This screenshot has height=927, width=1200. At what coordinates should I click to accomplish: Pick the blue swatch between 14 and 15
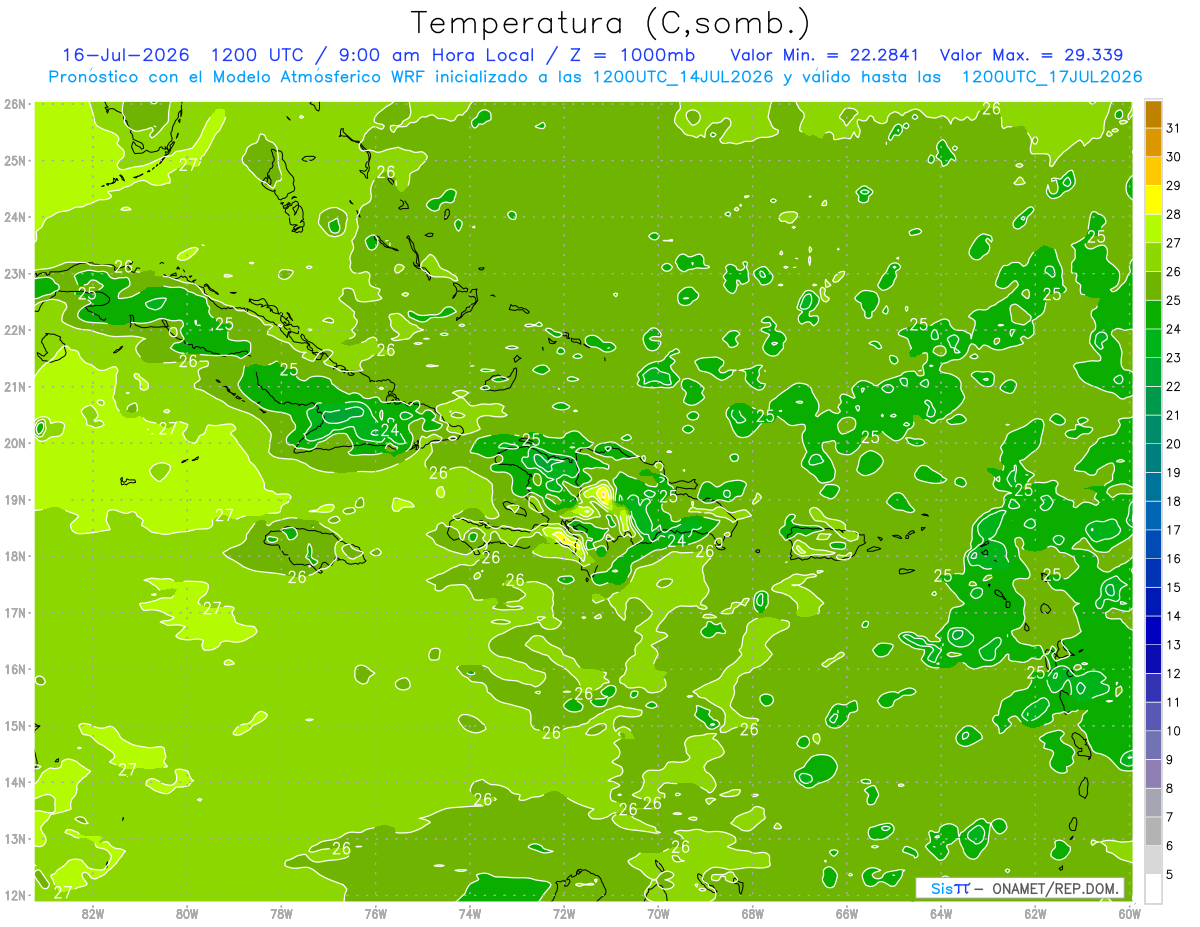[x=1153, y=601]
